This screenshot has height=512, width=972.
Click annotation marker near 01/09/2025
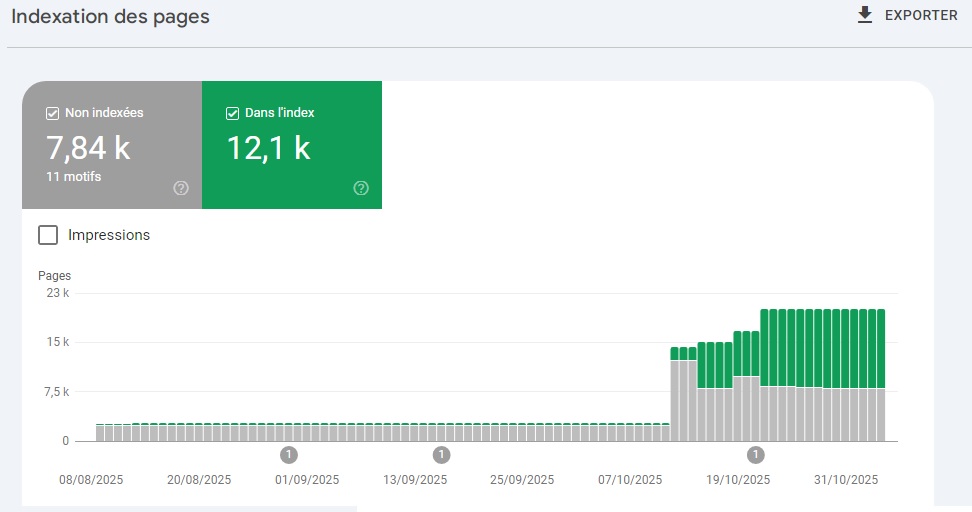pyautogui.click(x=289, y=455)
